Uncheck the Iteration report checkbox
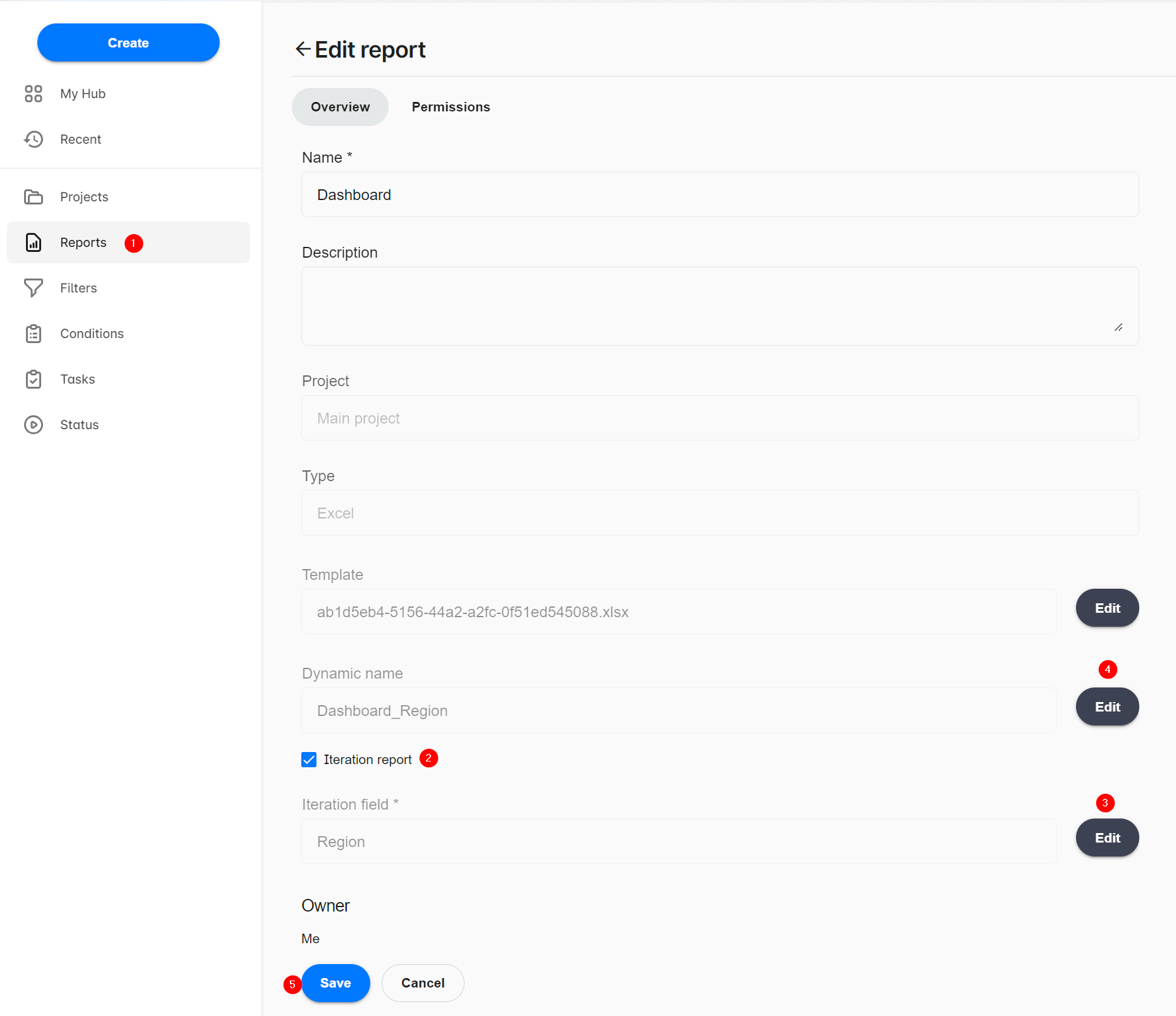 (309, 759)
